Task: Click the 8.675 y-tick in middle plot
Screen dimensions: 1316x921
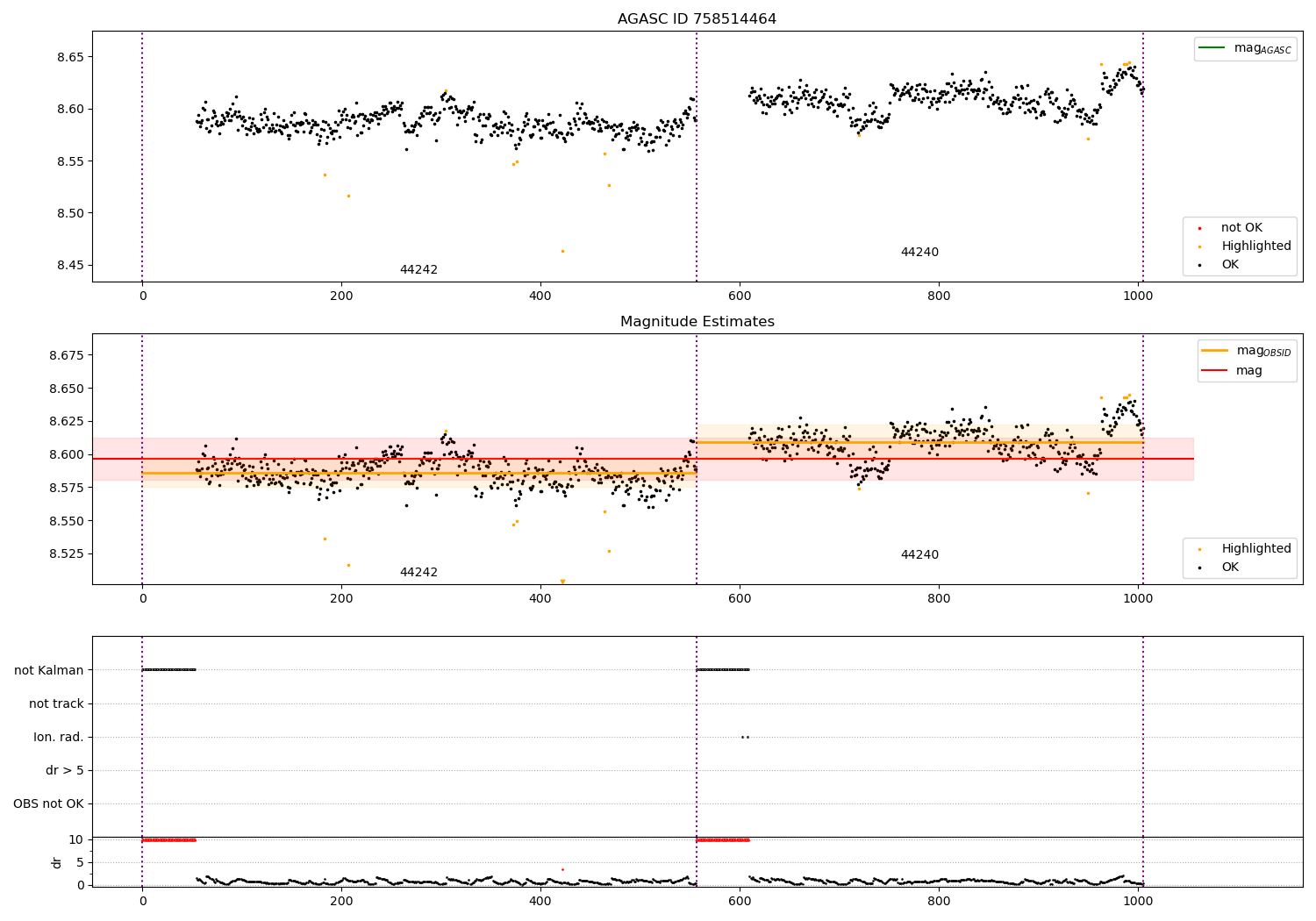Action: pos(67,355)
